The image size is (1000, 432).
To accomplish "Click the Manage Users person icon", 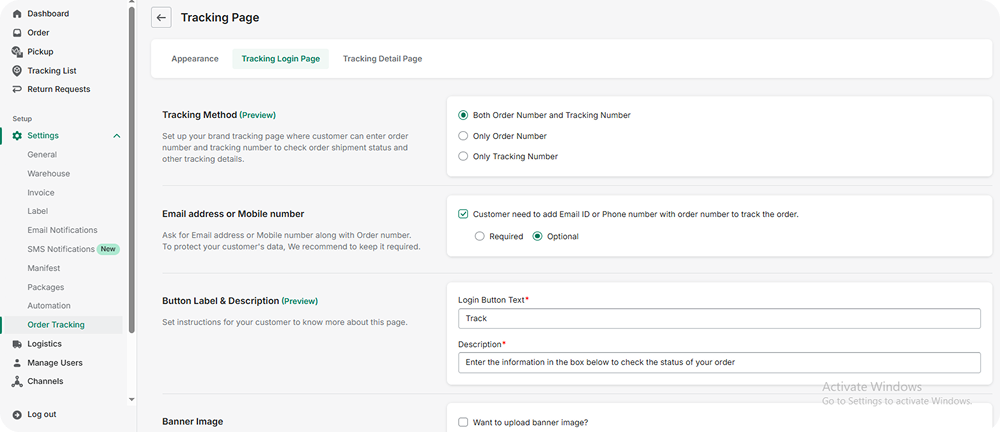I will [x=17, y=363].
